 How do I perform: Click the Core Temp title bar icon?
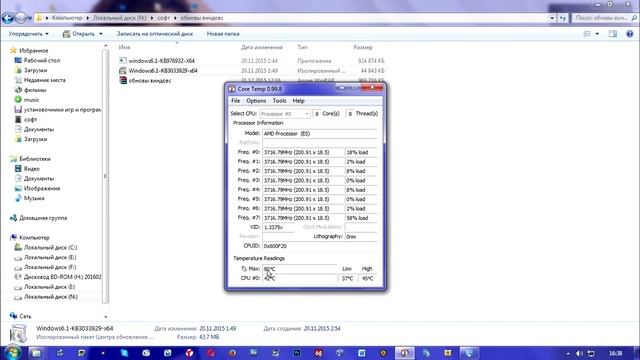click(232, 89)
